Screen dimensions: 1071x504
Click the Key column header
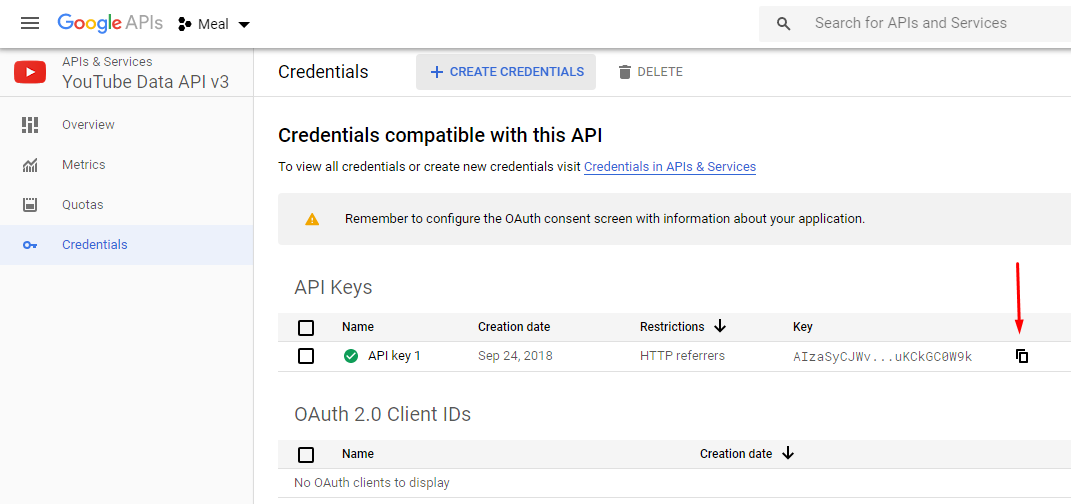coord(803,327)
